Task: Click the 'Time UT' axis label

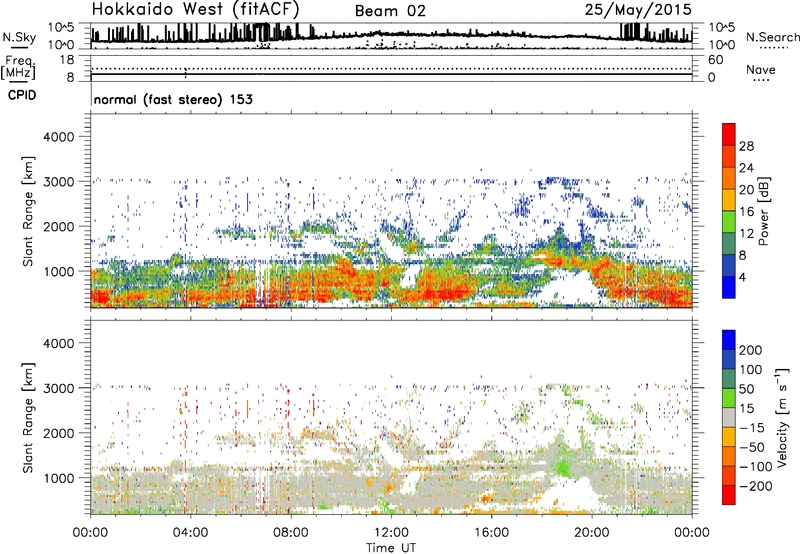Action: click(391, 548)
